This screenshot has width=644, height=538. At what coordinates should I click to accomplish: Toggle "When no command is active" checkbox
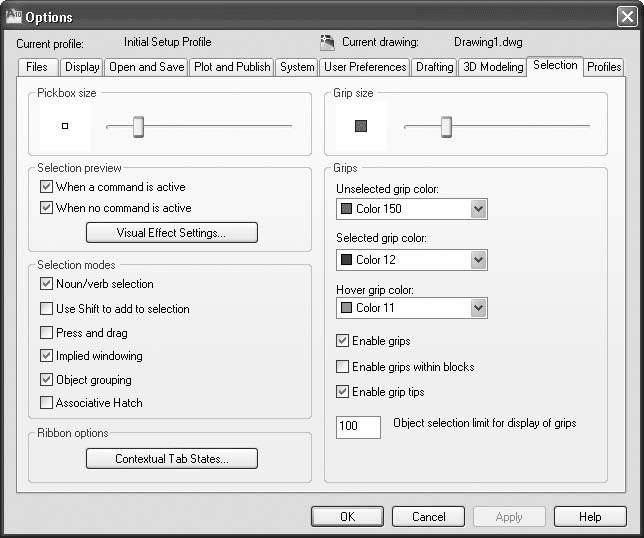(46, 207)
